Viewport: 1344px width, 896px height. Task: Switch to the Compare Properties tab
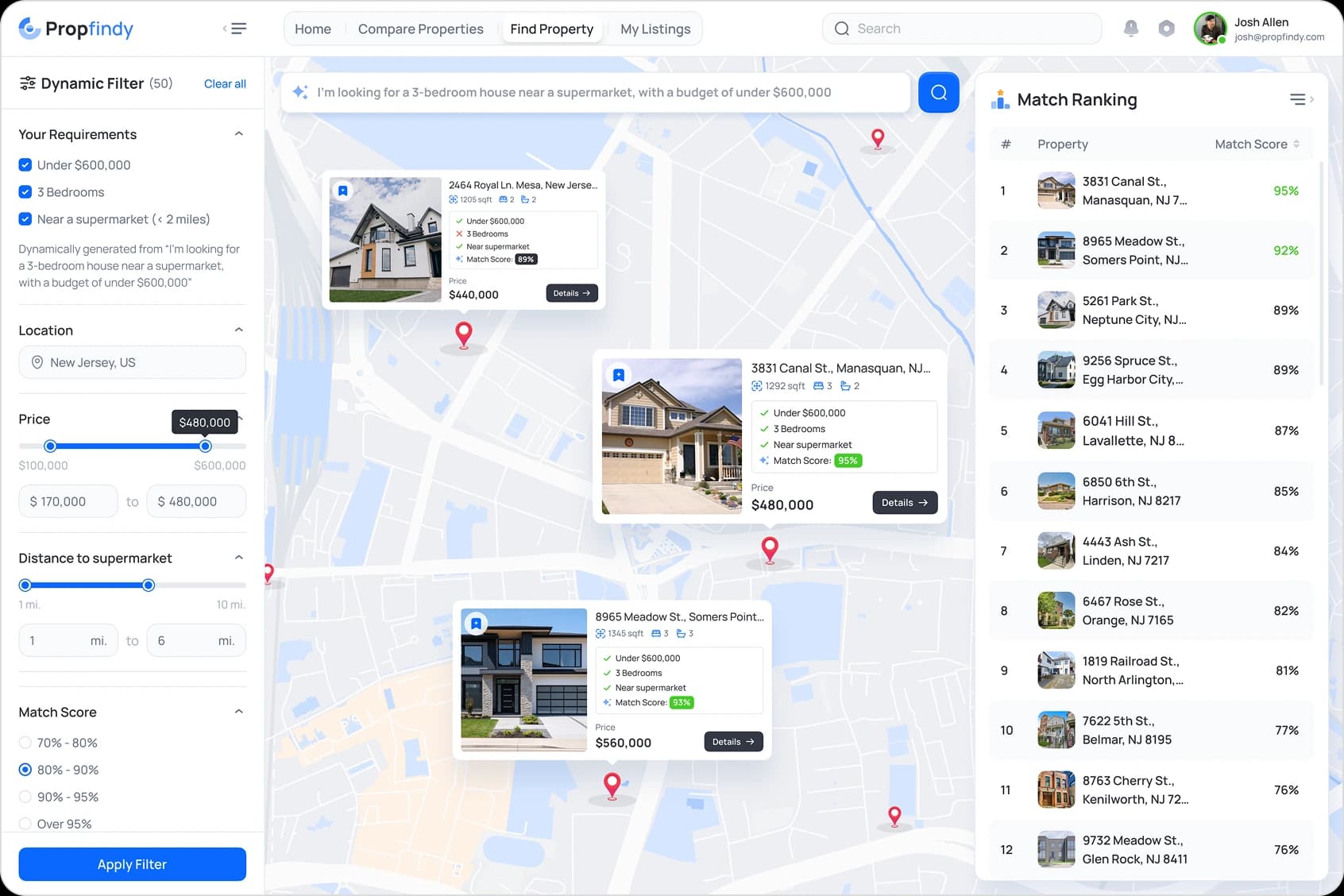pyautogui.click(x=420, y=29)
